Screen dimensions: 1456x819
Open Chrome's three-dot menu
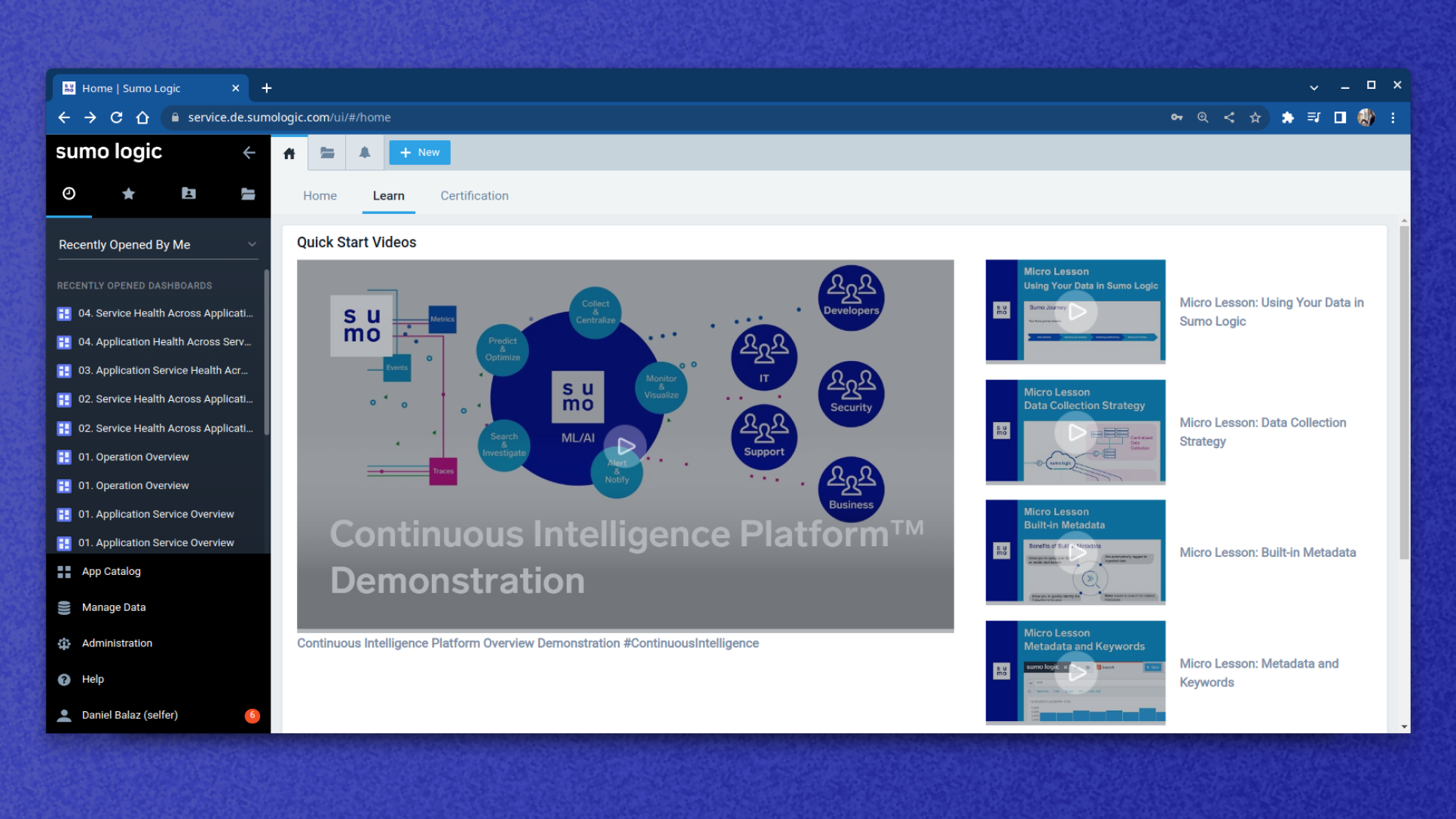(1393, 118)
